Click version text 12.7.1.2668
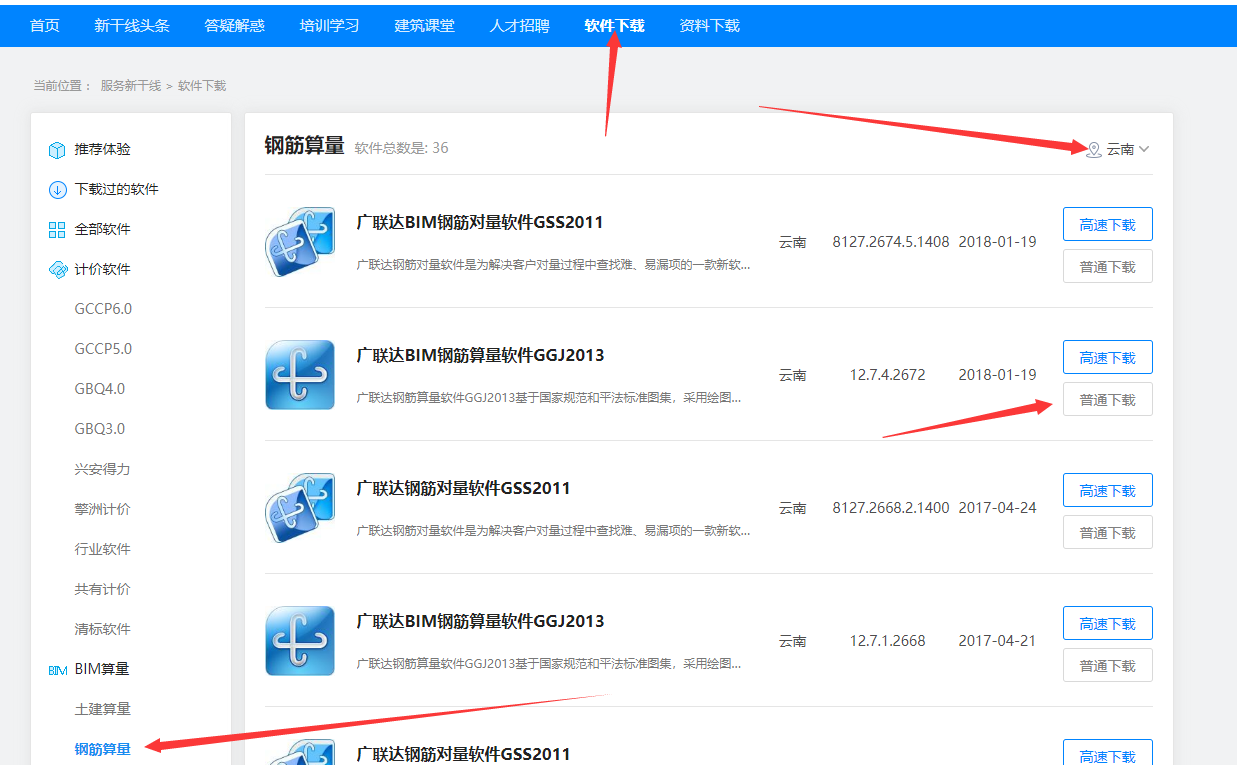Screen dimensions: 1237x765 click(x=888, y=641)
